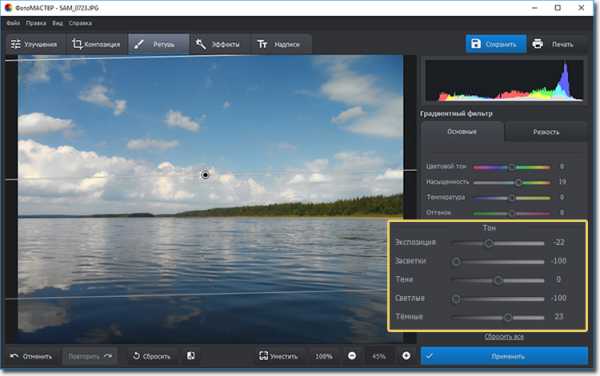Click the printer Печать icon
The height and width of the screenshot is (376, 600).
(x=537, y=44)
